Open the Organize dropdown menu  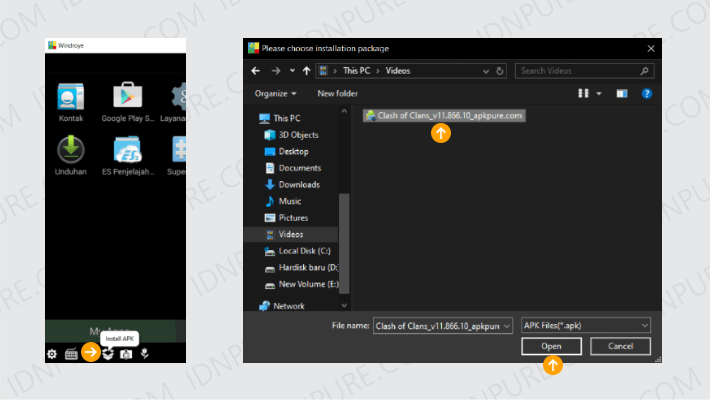click(x=276, y=93)
